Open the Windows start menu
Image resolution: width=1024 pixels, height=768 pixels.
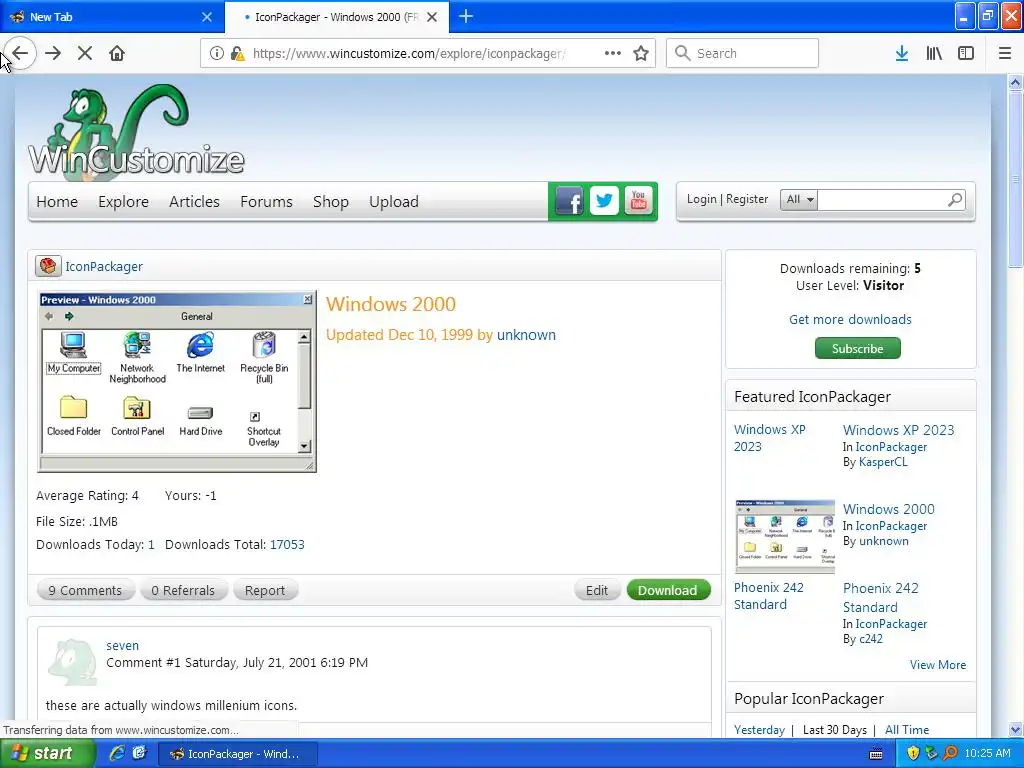pos(46,754)
